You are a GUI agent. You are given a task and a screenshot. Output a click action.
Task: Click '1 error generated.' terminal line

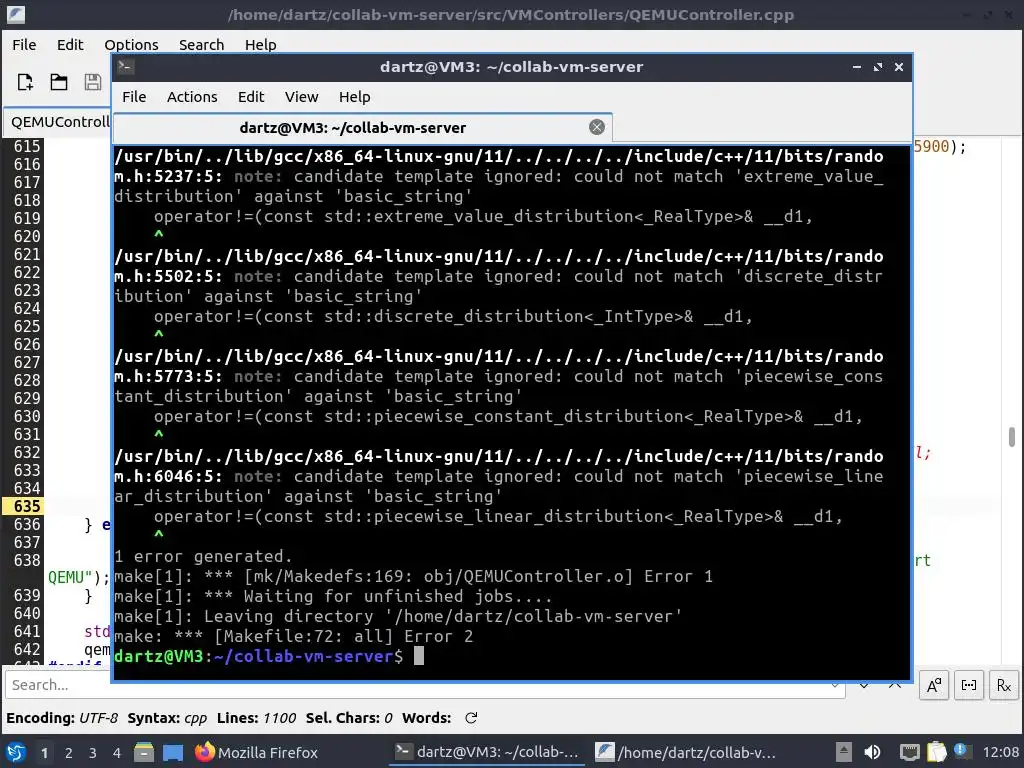click(x=203, y=556)
